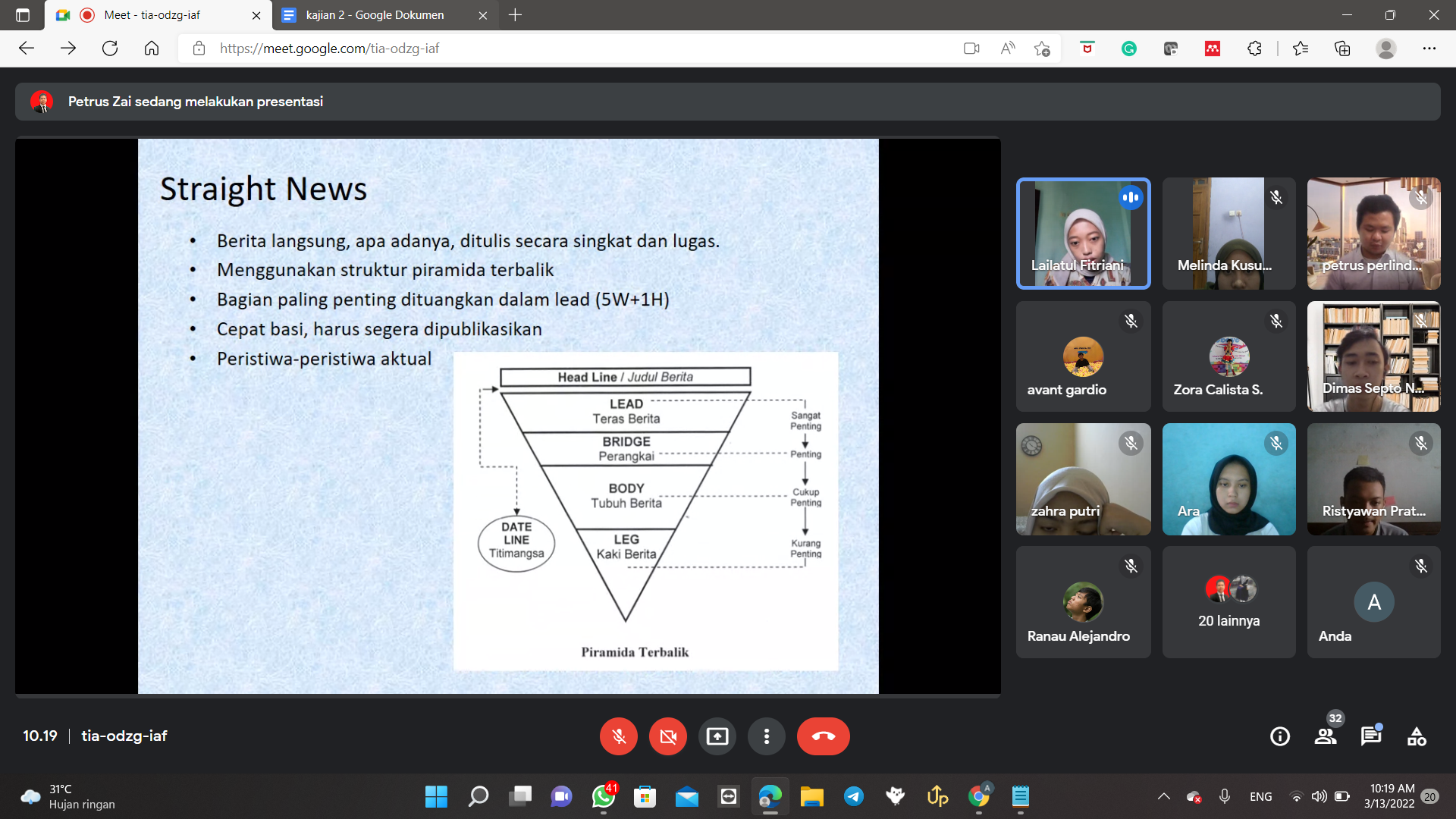
Task: Open the more options three-dot menu
Action: pyautogui.click(x=766, y=736)
